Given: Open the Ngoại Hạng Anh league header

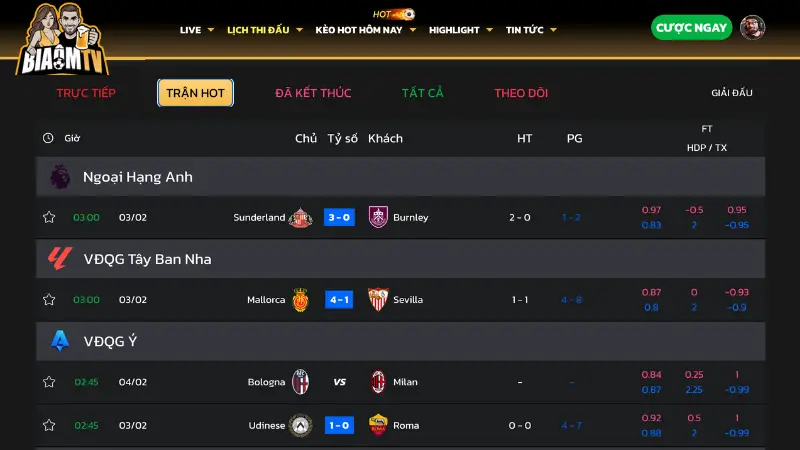Looking at the screenshot, I should [137, 177].
